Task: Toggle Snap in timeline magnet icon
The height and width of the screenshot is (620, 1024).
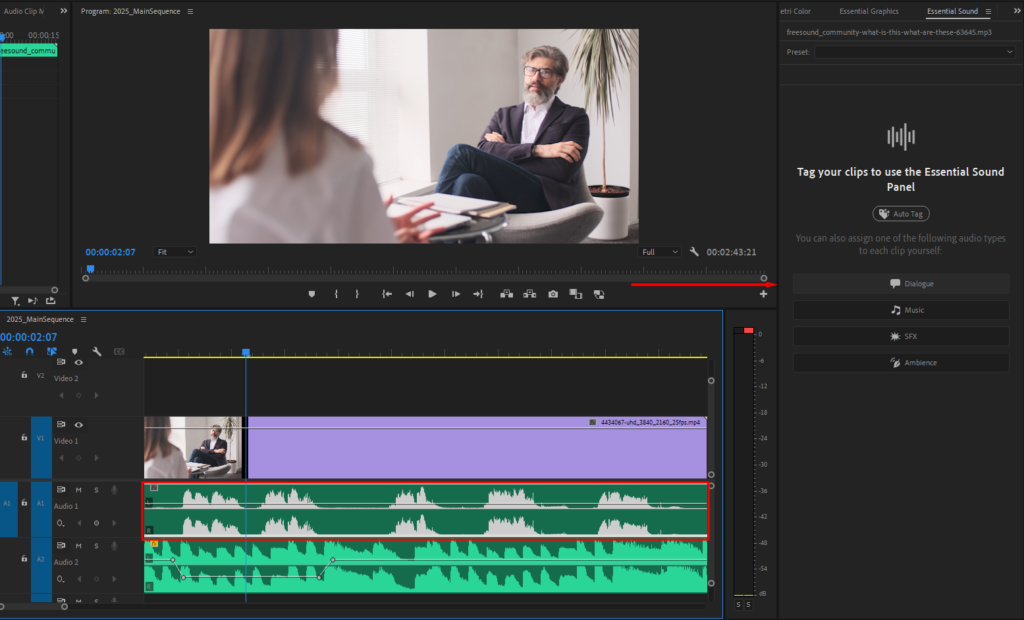Action: [x=29, y=351]
